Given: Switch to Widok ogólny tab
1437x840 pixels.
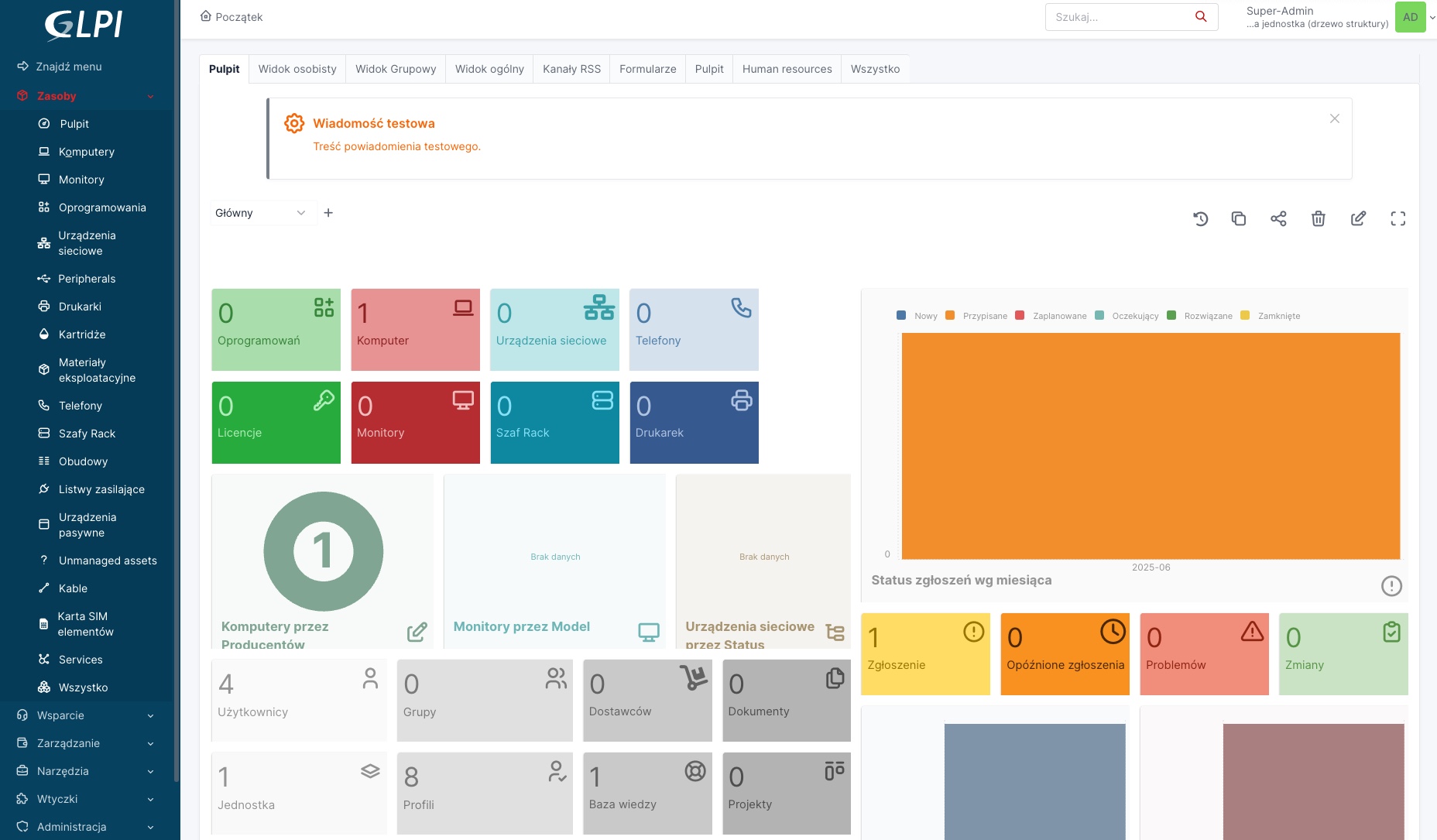Looking at the screenshot, I should [x=489, y=69].
